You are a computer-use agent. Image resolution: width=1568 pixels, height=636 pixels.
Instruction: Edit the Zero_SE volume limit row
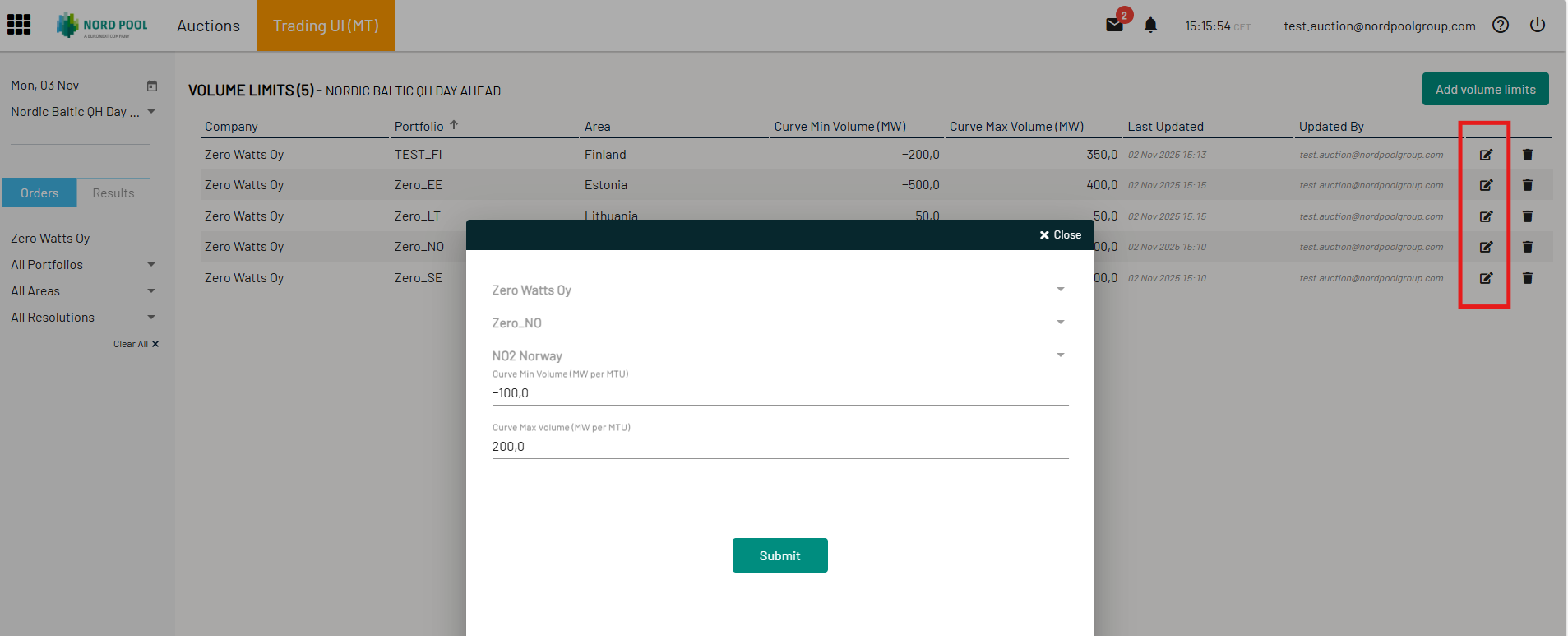[x=1486, y=278]
